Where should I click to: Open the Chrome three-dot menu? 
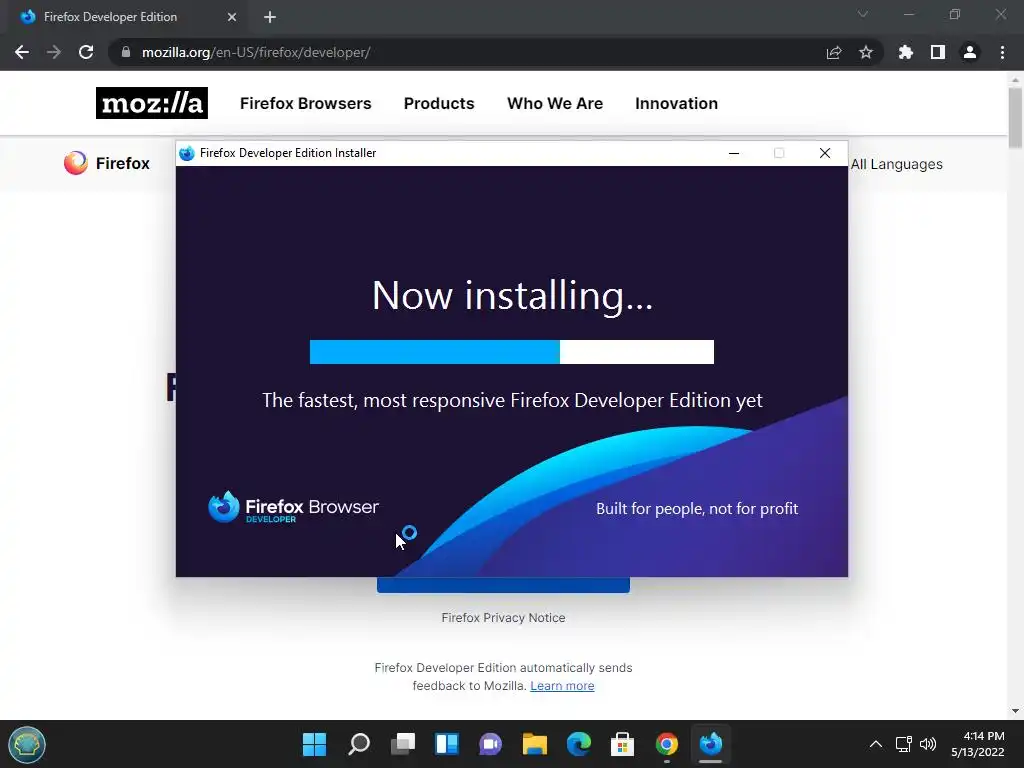click(1002, 52)
